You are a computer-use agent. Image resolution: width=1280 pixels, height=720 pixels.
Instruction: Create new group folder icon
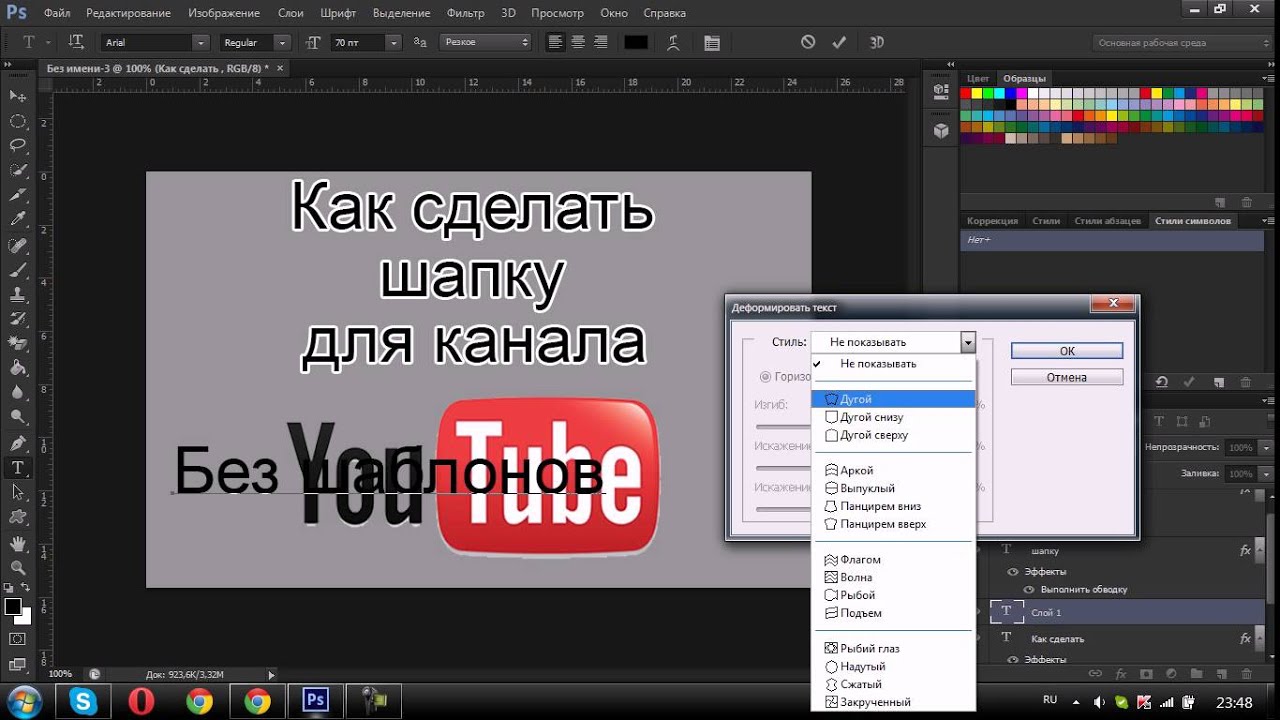click(1196, 673)
